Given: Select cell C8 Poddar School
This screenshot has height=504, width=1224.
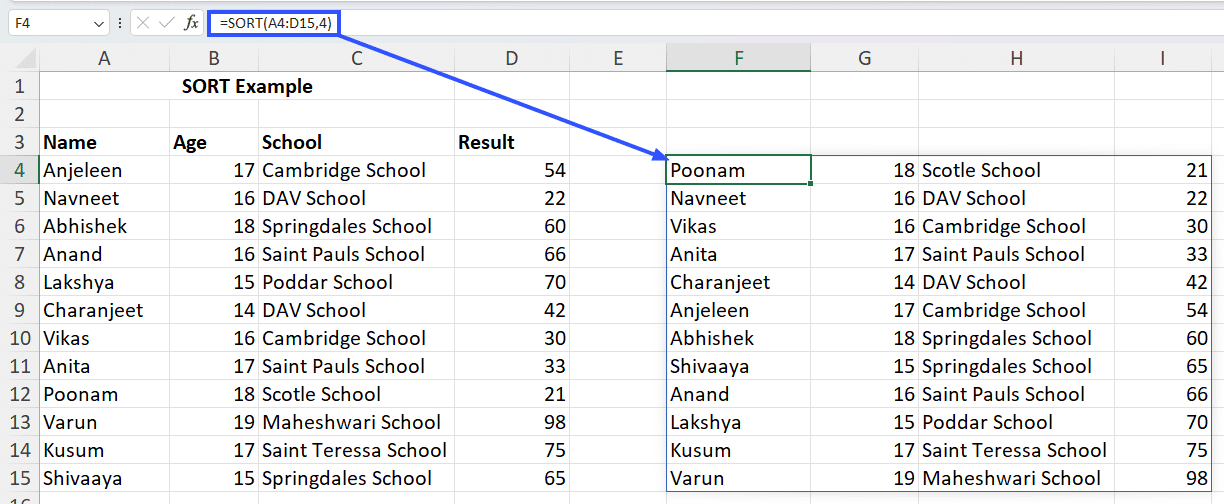Looking at the screenshot, I should tap(356, 282).
